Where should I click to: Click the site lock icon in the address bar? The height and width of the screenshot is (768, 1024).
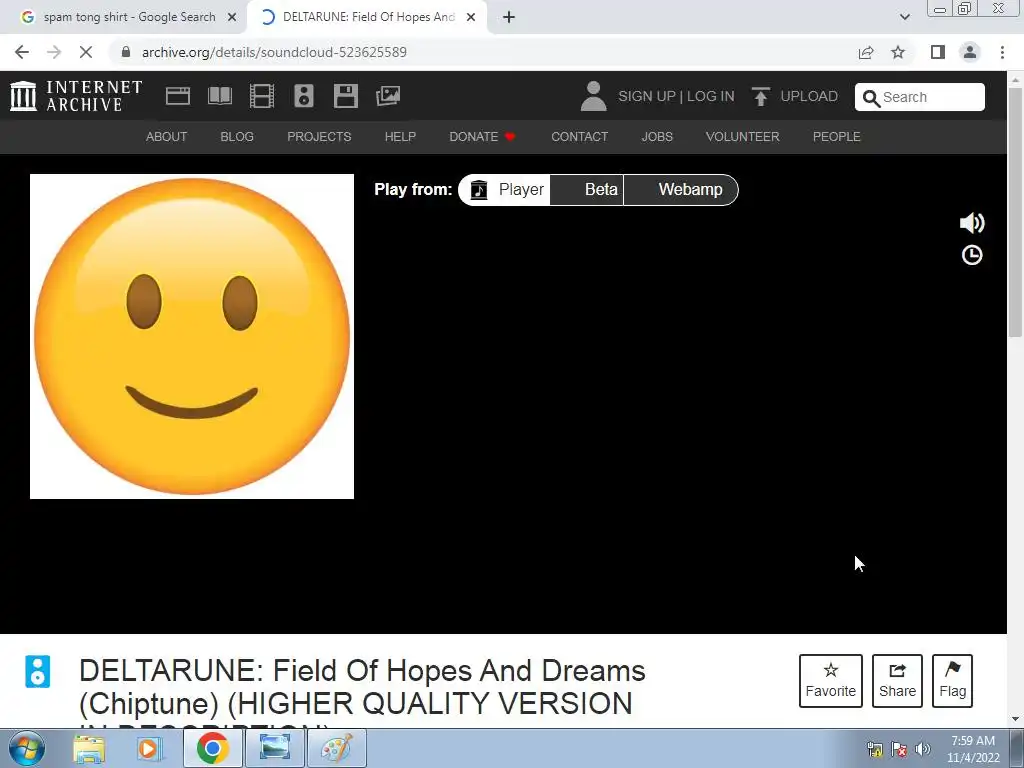126,52
